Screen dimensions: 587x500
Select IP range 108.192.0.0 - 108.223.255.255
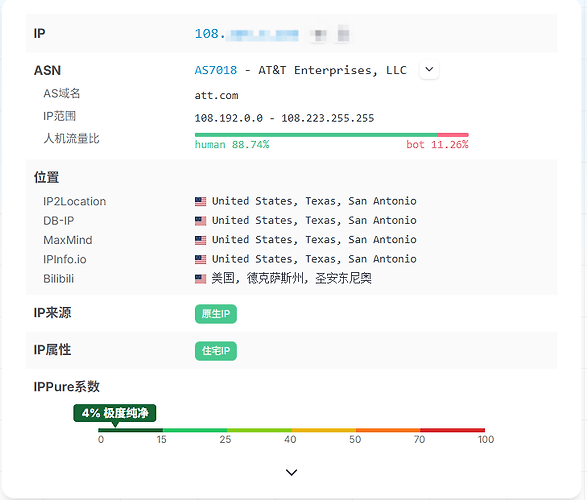284,118
